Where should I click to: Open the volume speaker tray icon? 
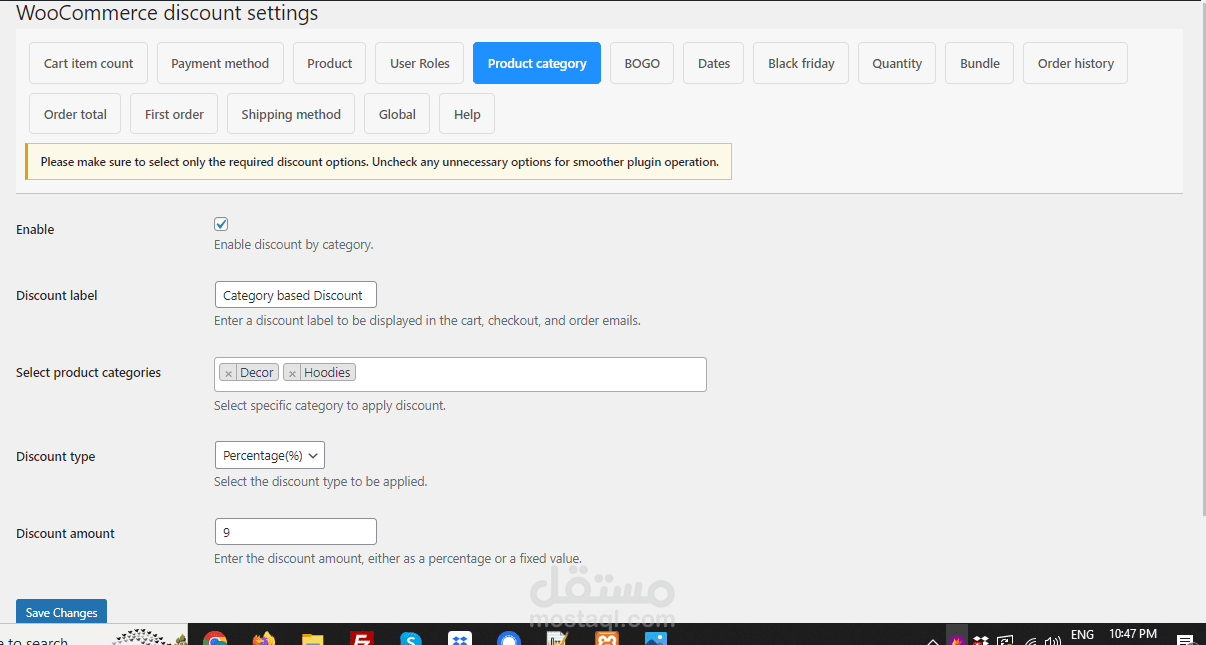[x=1053, y=640]
